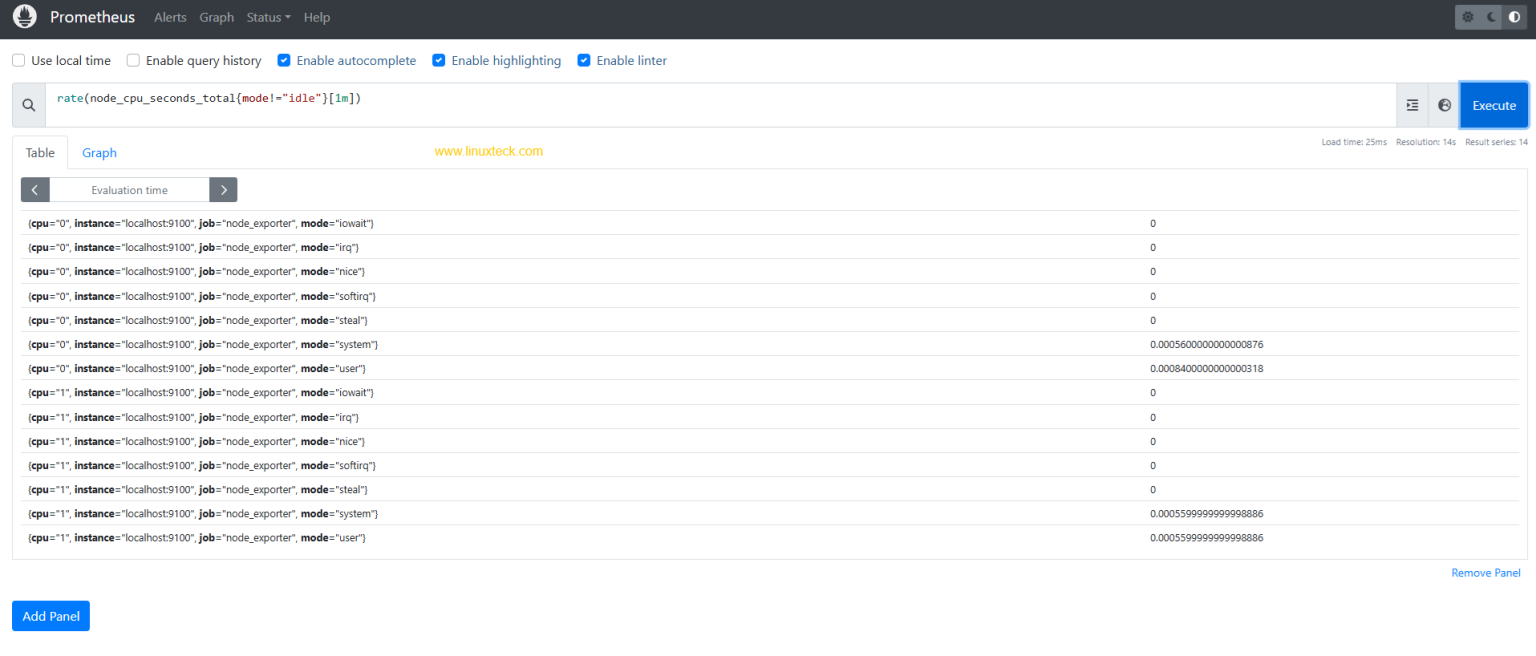Select the cpu="1" mode="irq" series label
The image size is (1536, 656).
pos(193,417)
